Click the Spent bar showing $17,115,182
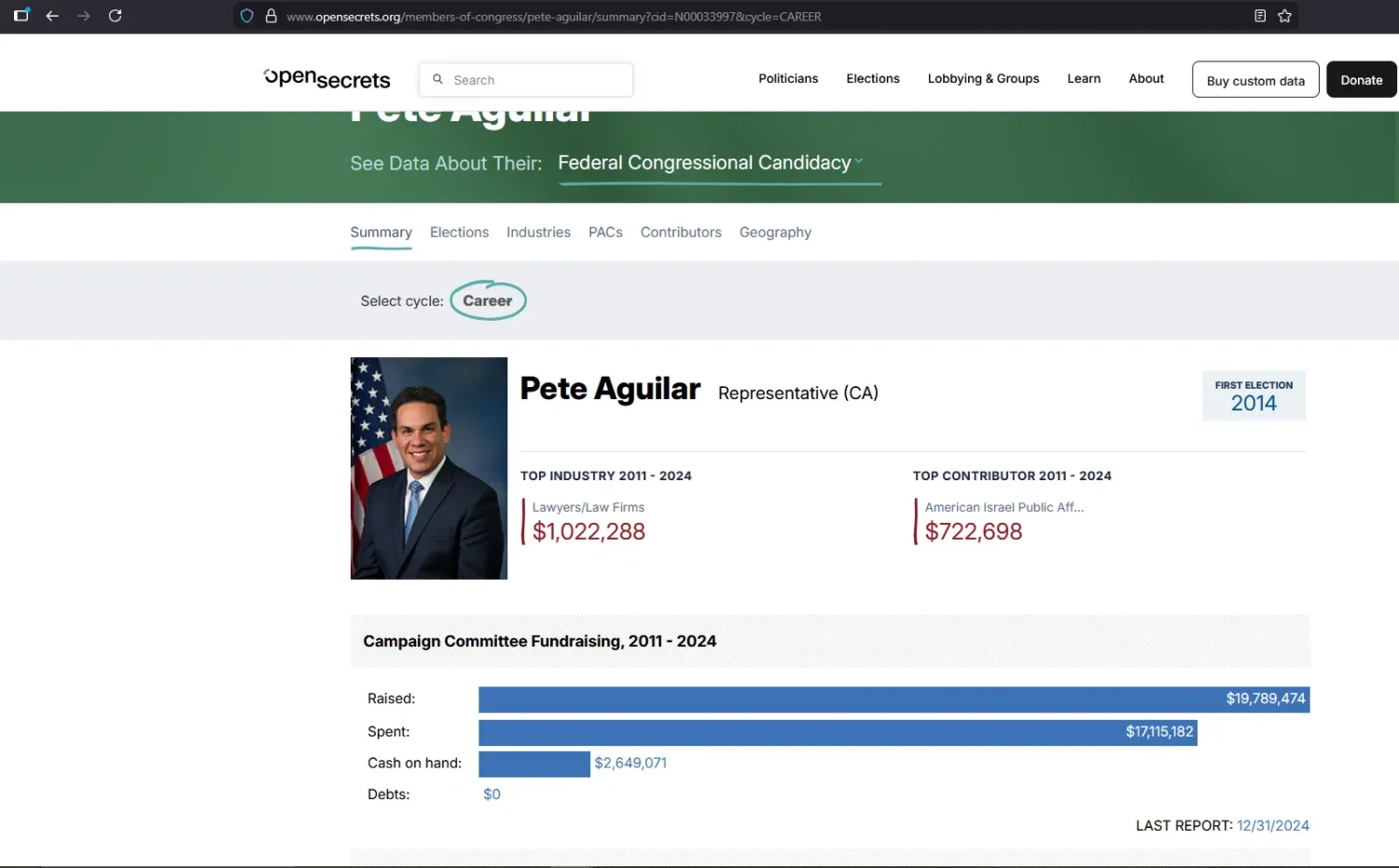The height and width of the screenshot is (868, 1399). (x=838, y=732)
